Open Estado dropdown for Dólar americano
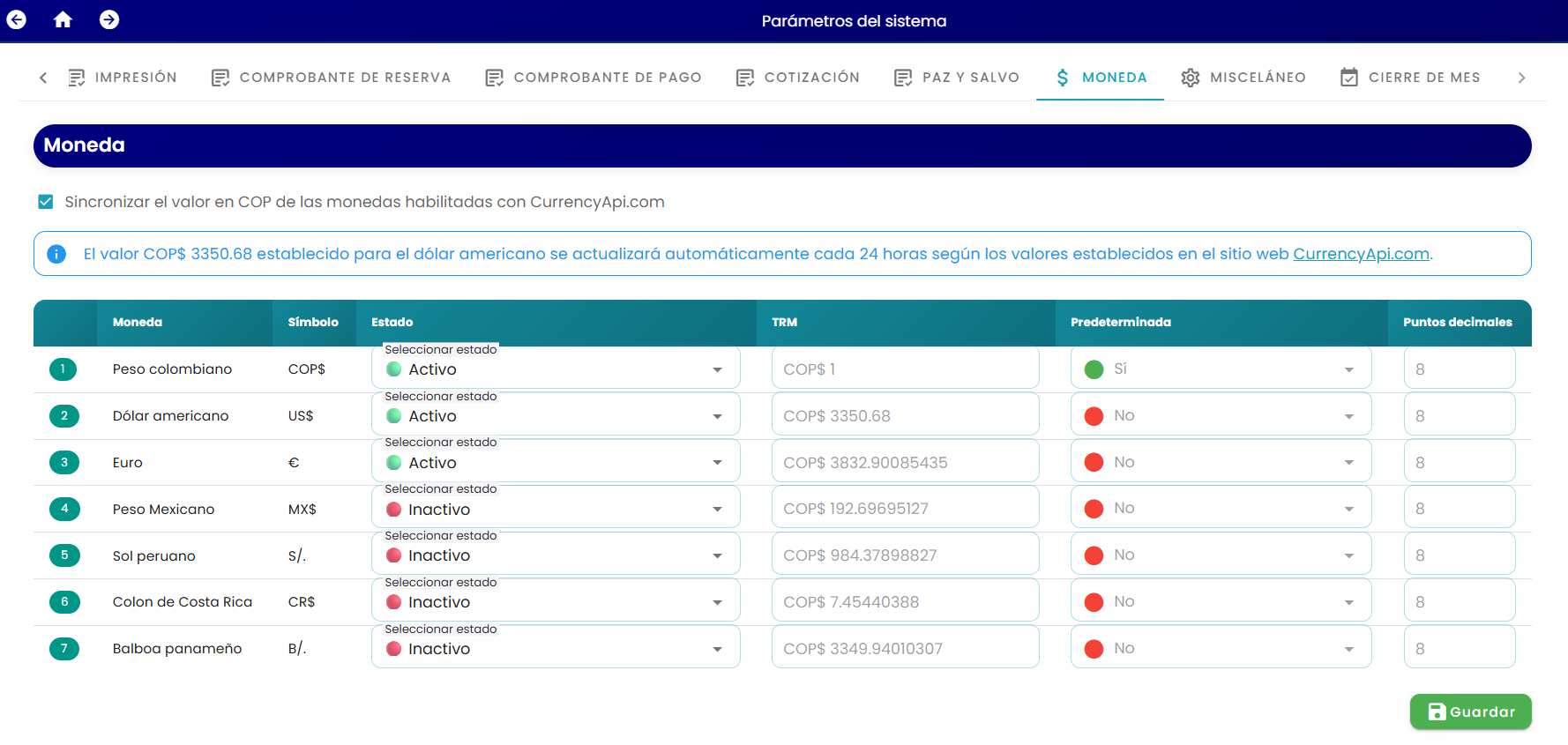Image resolution: width=1568 pixels, height=745 pixels. [556, 415]
